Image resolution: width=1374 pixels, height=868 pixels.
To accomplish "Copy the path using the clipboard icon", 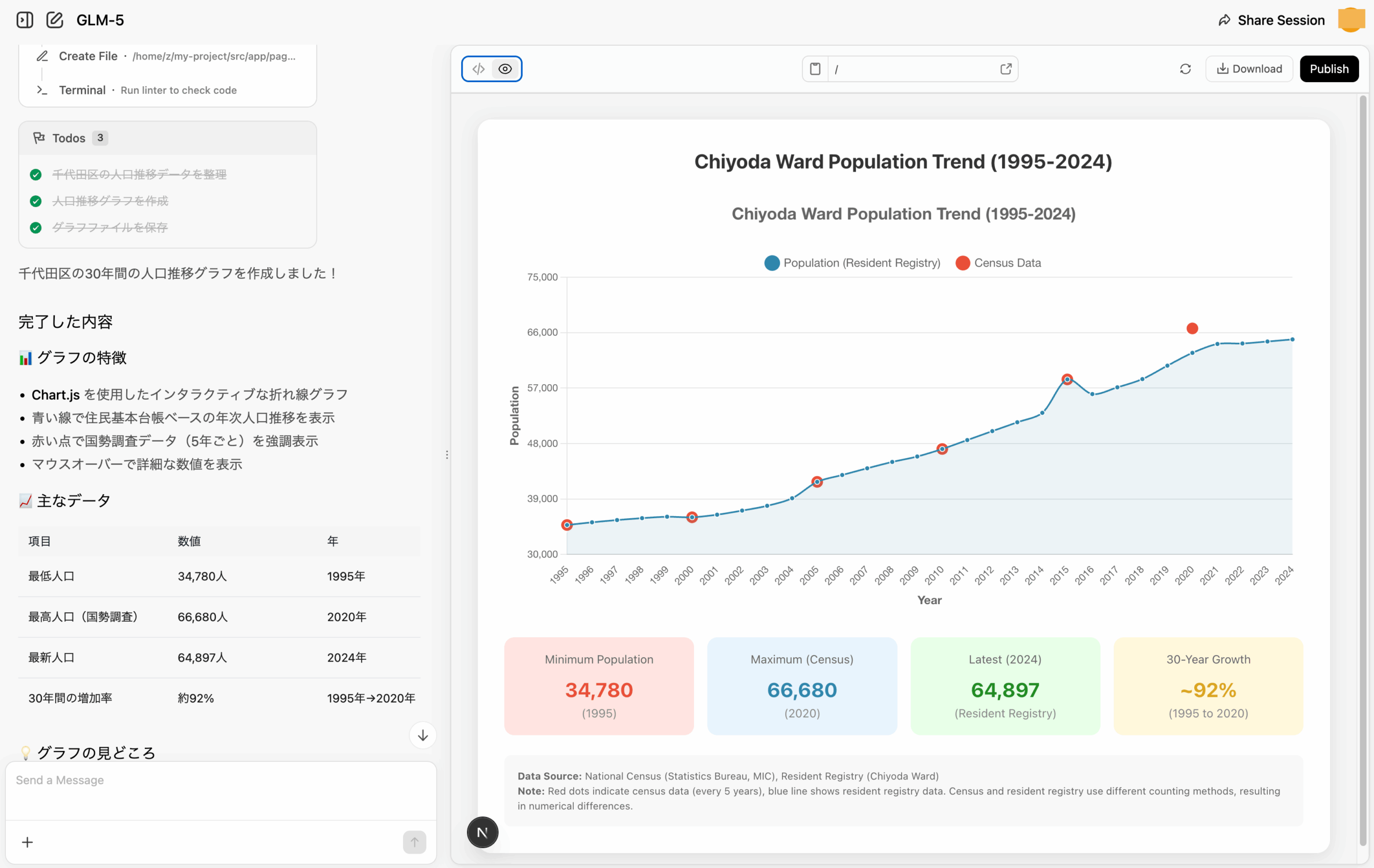I will pyautogui.click(x=815, y=69).
